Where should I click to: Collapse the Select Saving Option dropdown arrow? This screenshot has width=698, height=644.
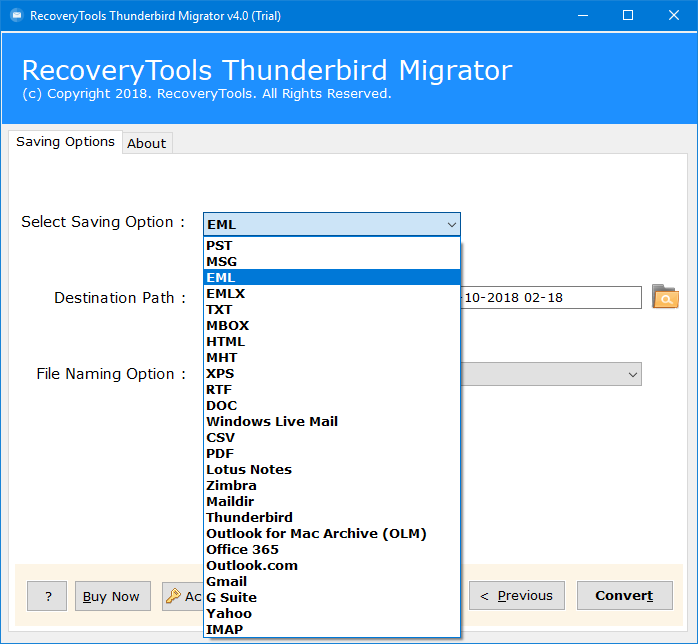(x=451, y=225)
